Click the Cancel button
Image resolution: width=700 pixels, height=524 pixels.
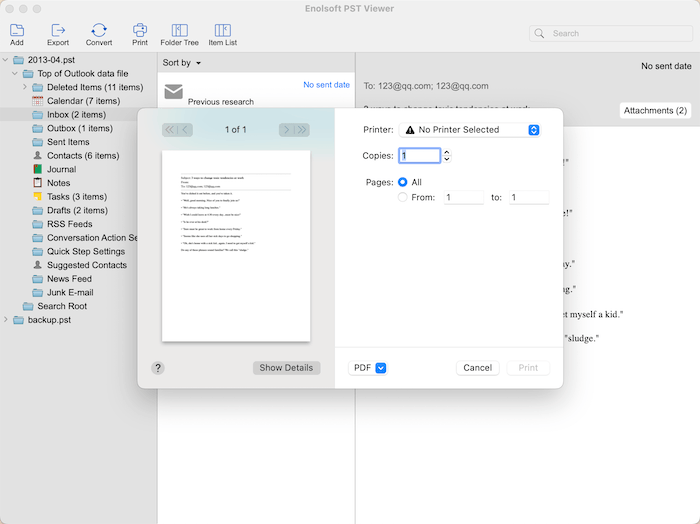click(x=477, y=368)
